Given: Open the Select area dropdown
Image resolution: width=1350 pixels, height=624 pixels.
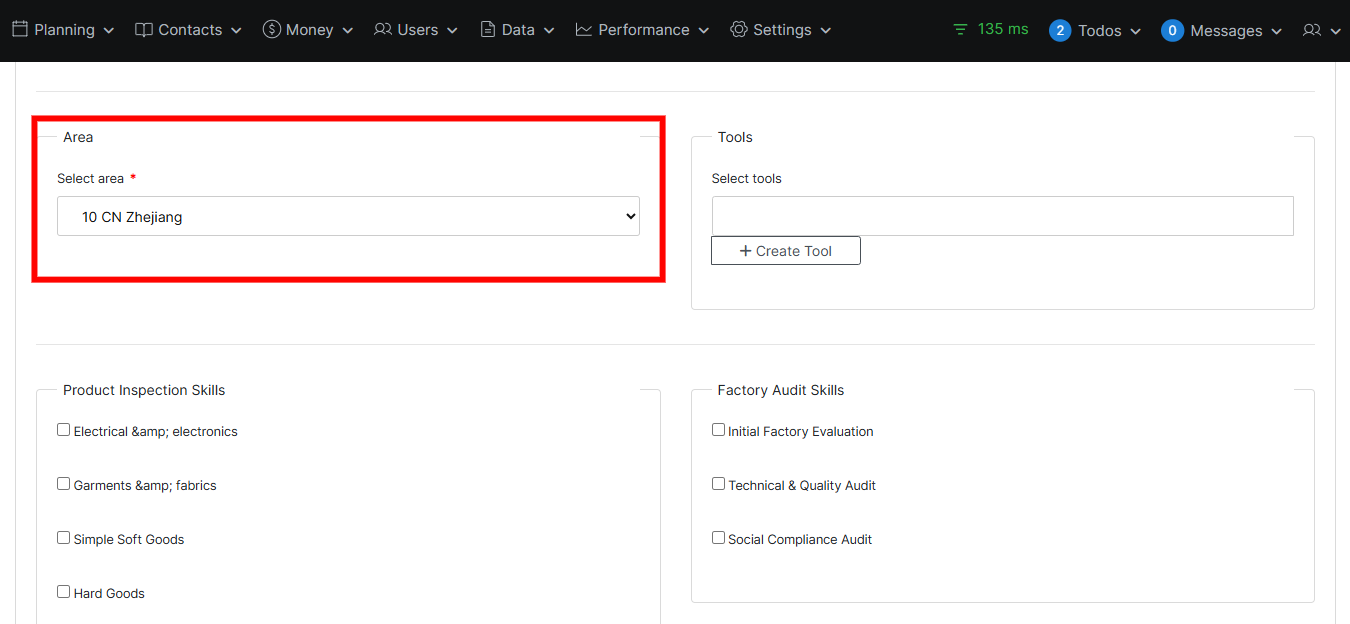Looking at the screenshot, I should tap(348, 216).
